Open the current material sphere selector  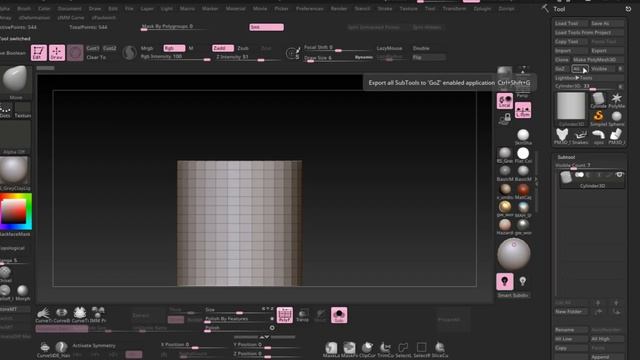15,172
